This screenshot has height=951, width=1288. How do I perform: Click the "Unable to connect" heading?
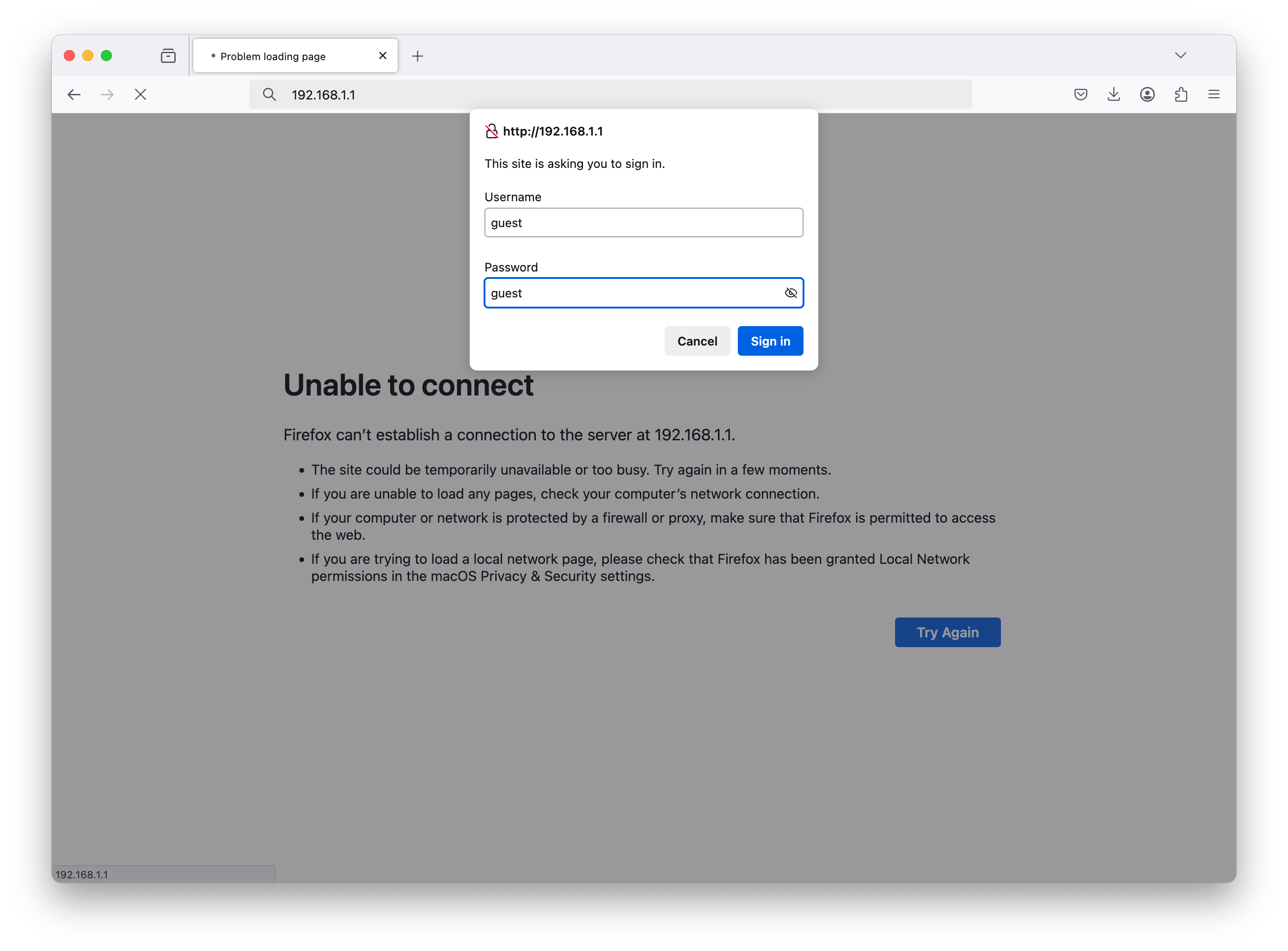(x=408, y=385)
